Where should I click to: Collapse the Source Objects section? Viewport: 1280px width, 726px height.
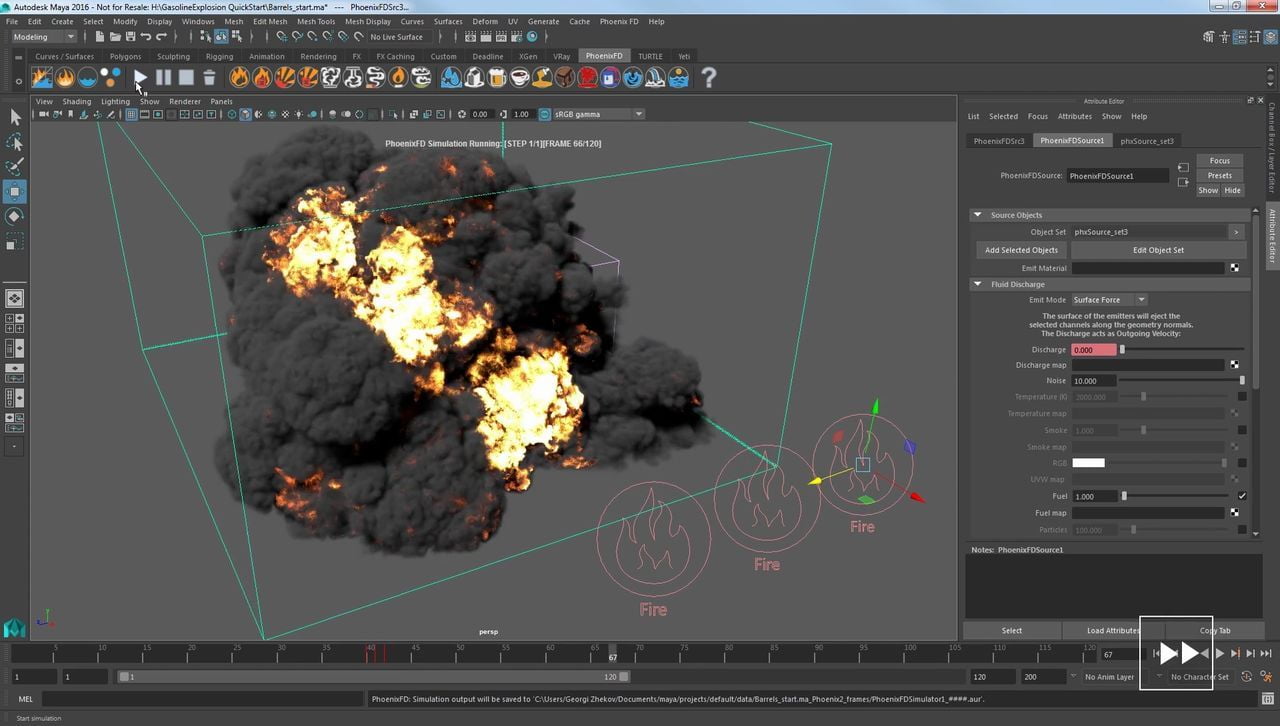coord(977,215)
